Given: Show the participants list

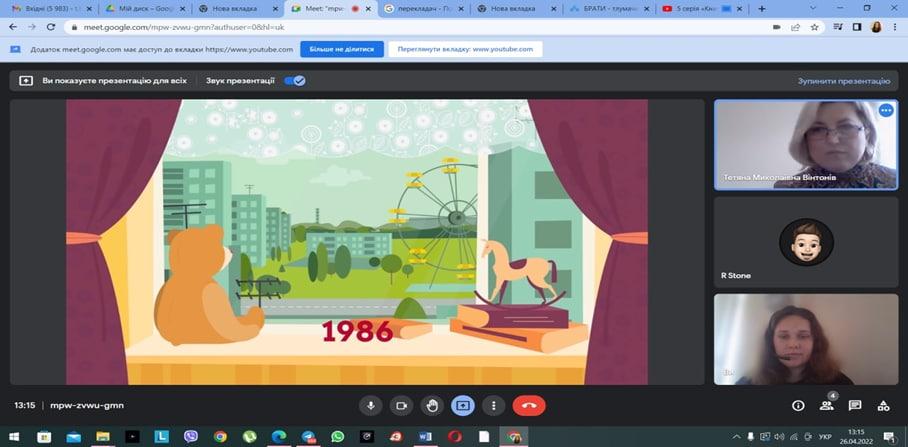Looking at the screenshot, I should click(x=827, y=406).
